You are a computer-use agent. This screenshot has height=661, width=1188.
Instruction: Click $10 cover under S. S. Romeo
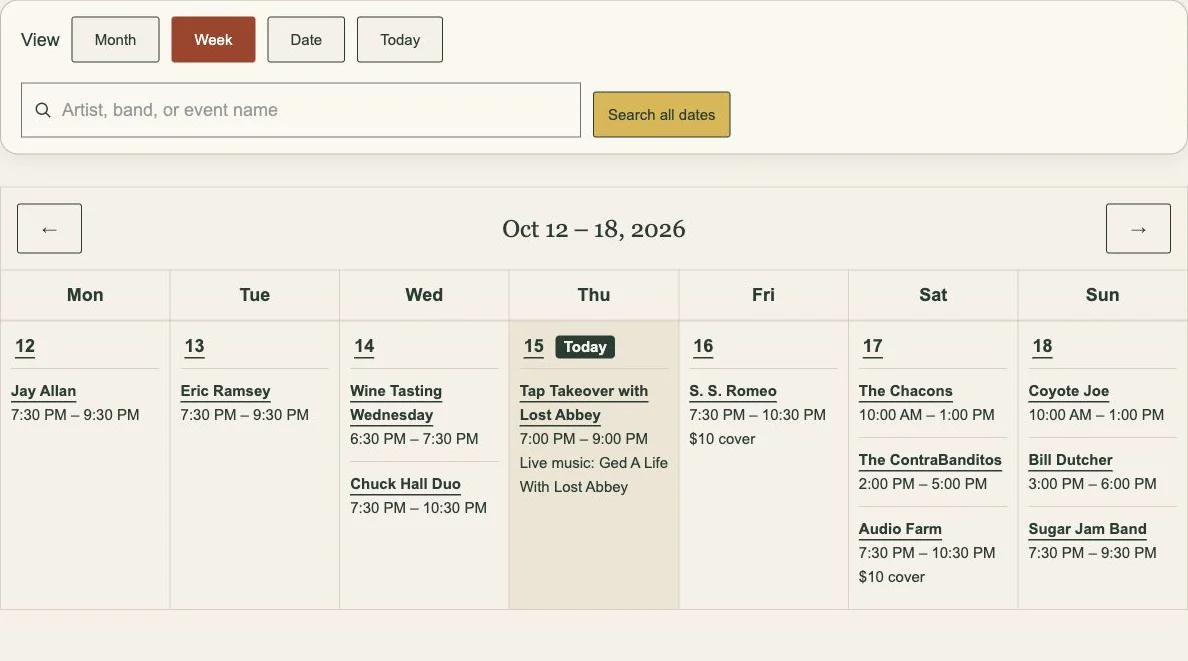click(x=722, y=439)
